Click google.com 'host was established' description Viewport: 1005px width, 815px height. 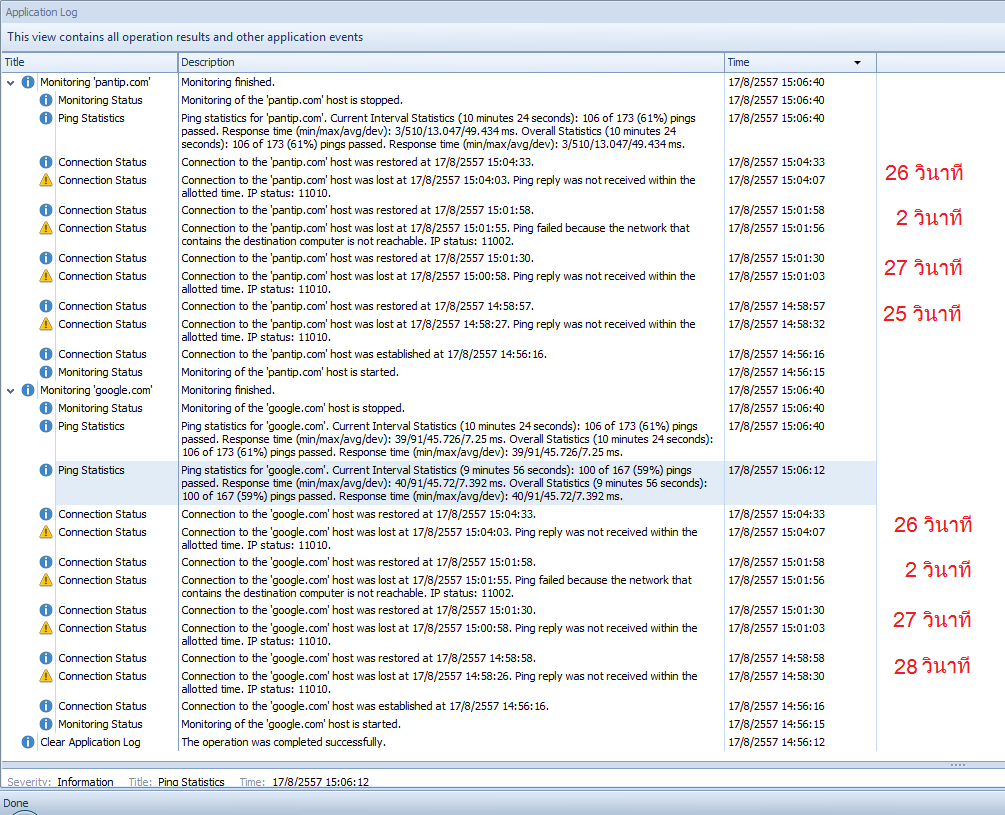(x=365, y=706)
